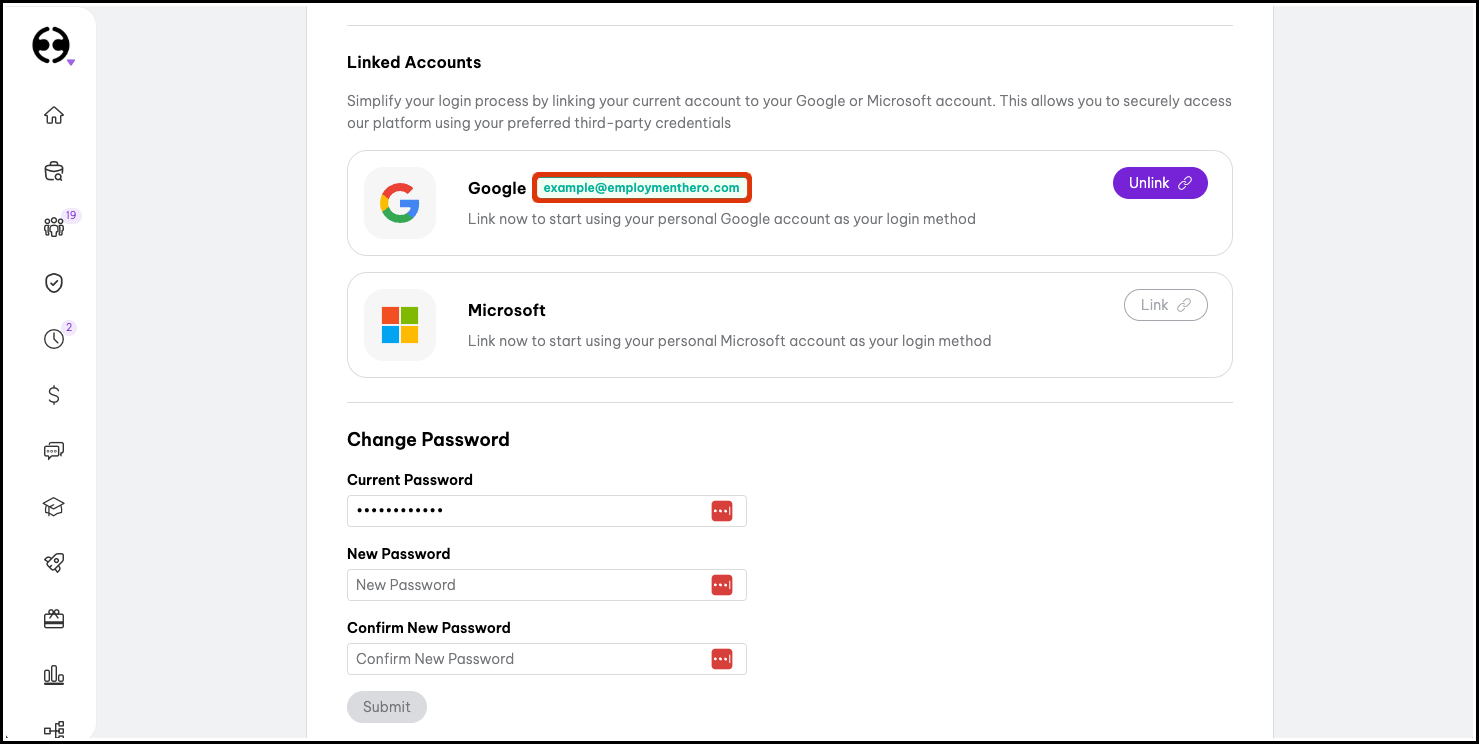Click the Link button for Microsoft

[1165, 305]
